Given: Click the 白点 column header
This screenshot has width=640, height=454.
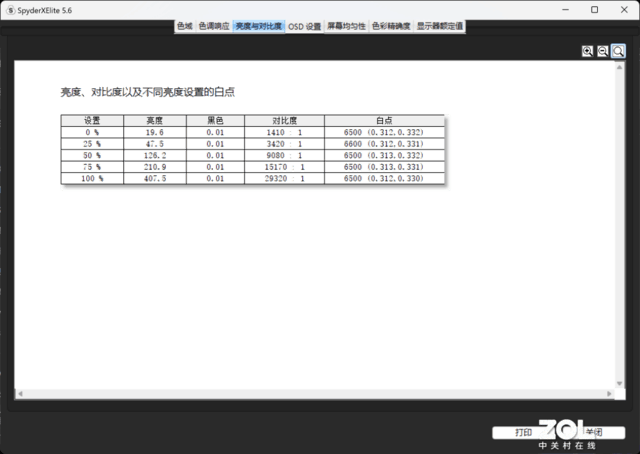Looking at the screenshot, I should point(384,120).
